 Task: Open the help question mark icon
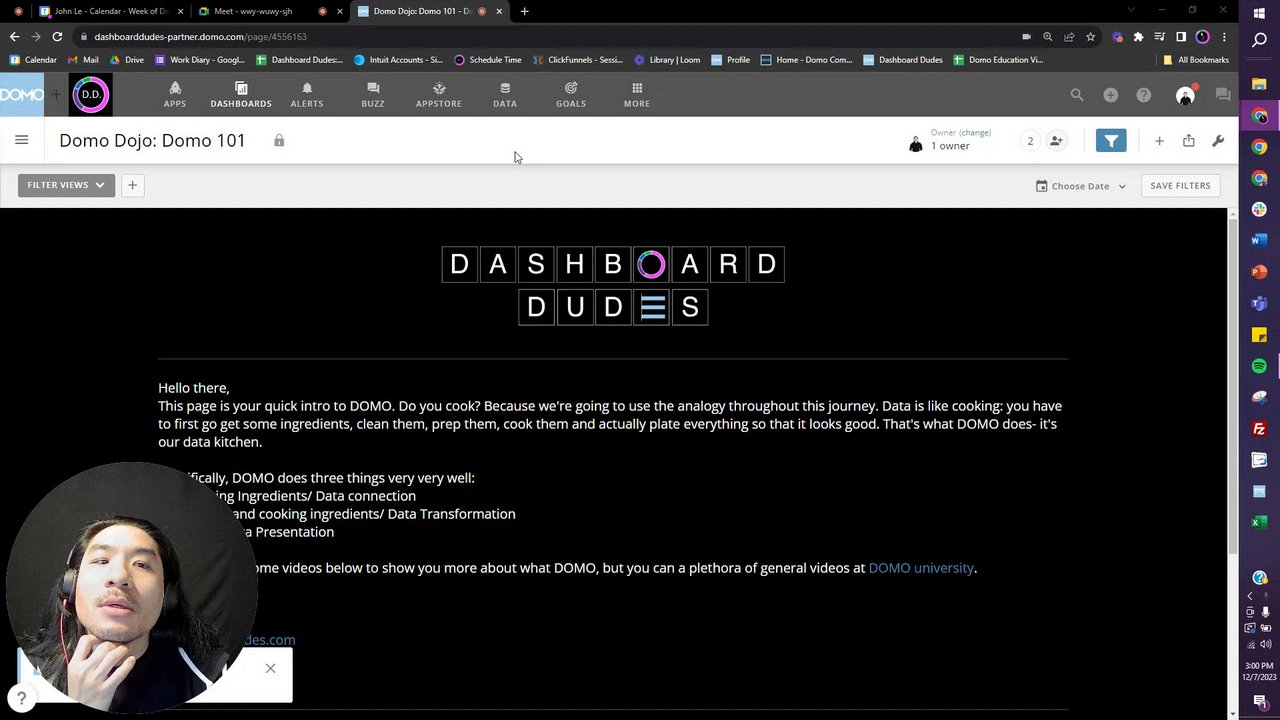[x=1143, y=95]
